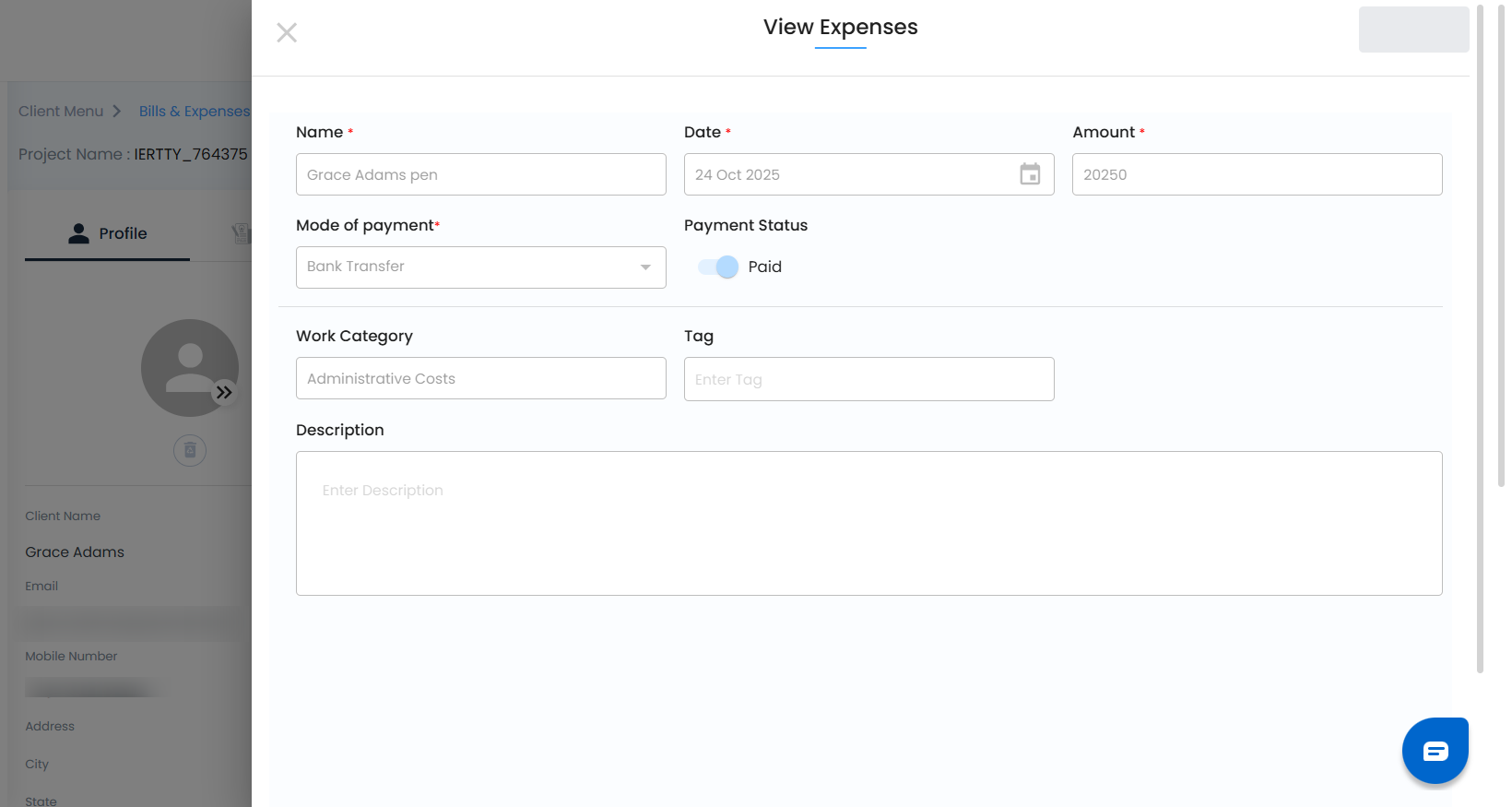This screenshot has height=807, width=1512.
Task: Click inside the Description text area
Action: tap(868, 523)
